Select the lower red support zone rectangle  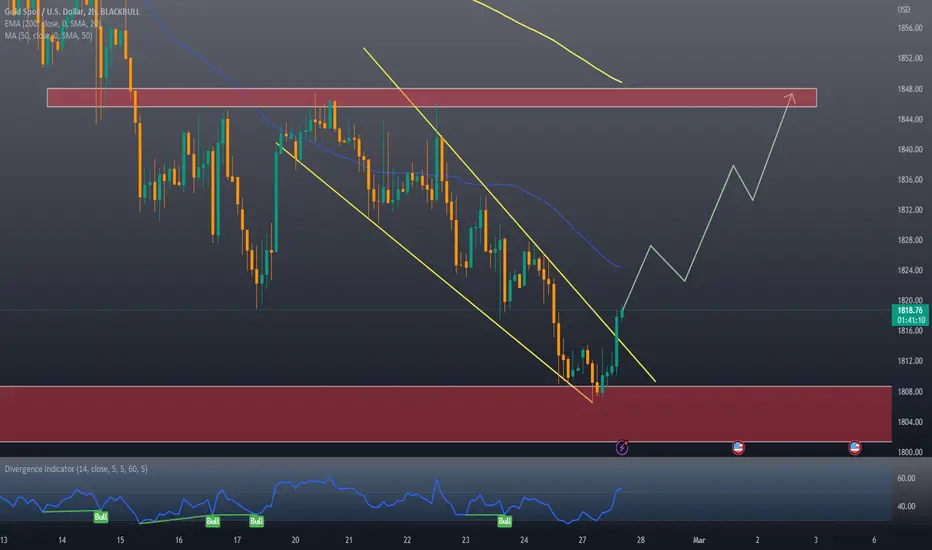click(446, 414)
